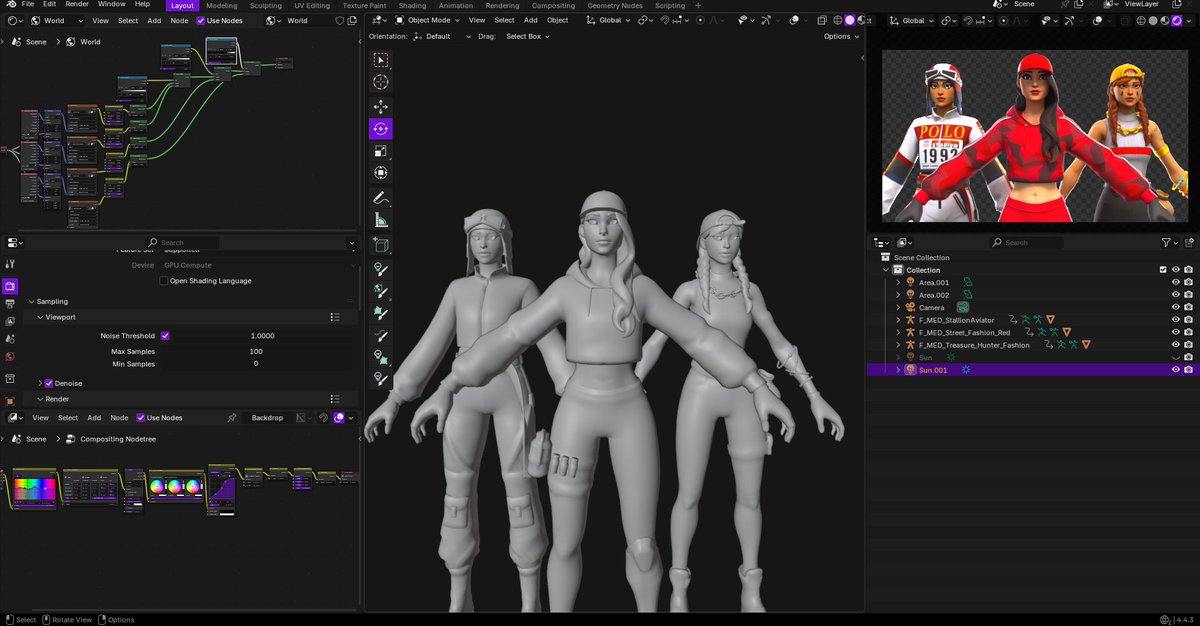Hide Area.001 in viewport via eye icon

click(1176, 282)
